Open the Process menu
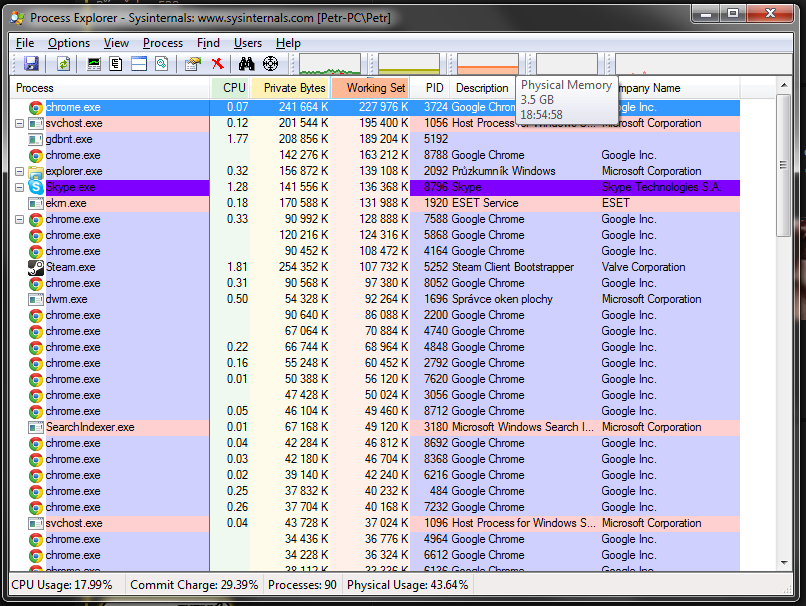This screenshot has height=606, width=806. pos(162,43)
